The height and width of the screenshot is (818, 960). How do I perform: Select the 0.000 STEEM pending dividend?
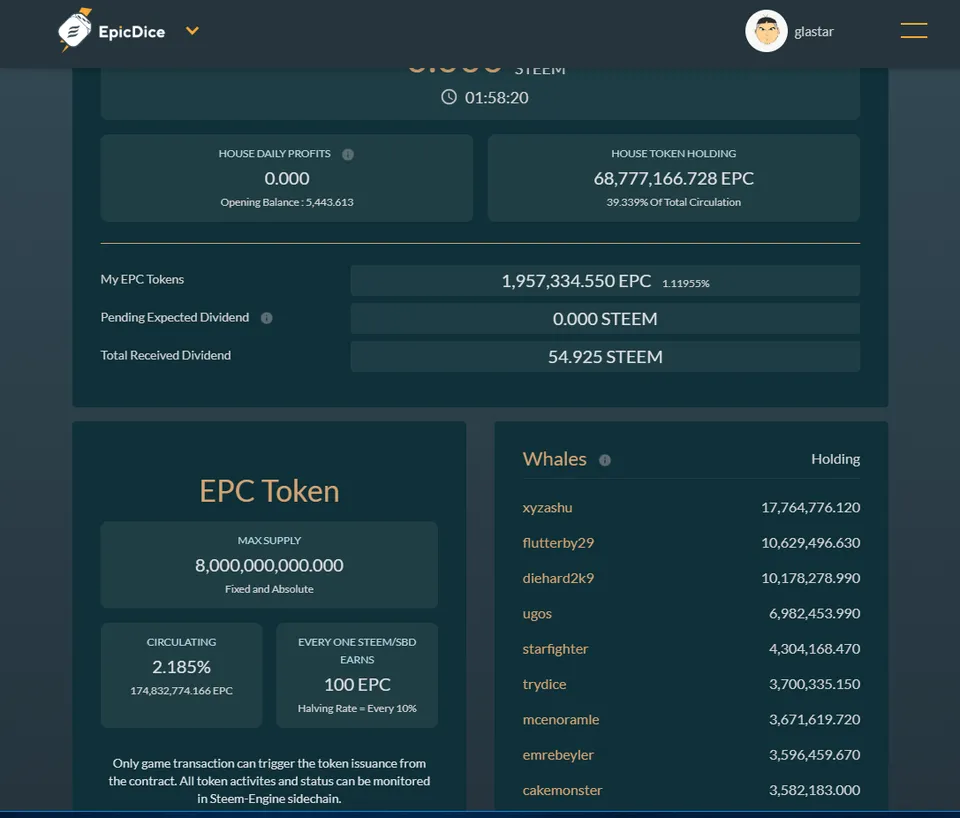pyautogui.click(x=605, y=319)
